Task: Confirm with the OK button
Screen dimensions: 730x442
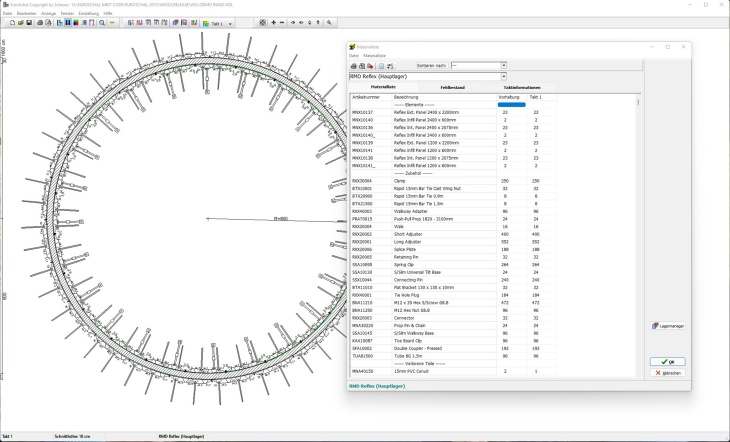Action: [670, 362]
